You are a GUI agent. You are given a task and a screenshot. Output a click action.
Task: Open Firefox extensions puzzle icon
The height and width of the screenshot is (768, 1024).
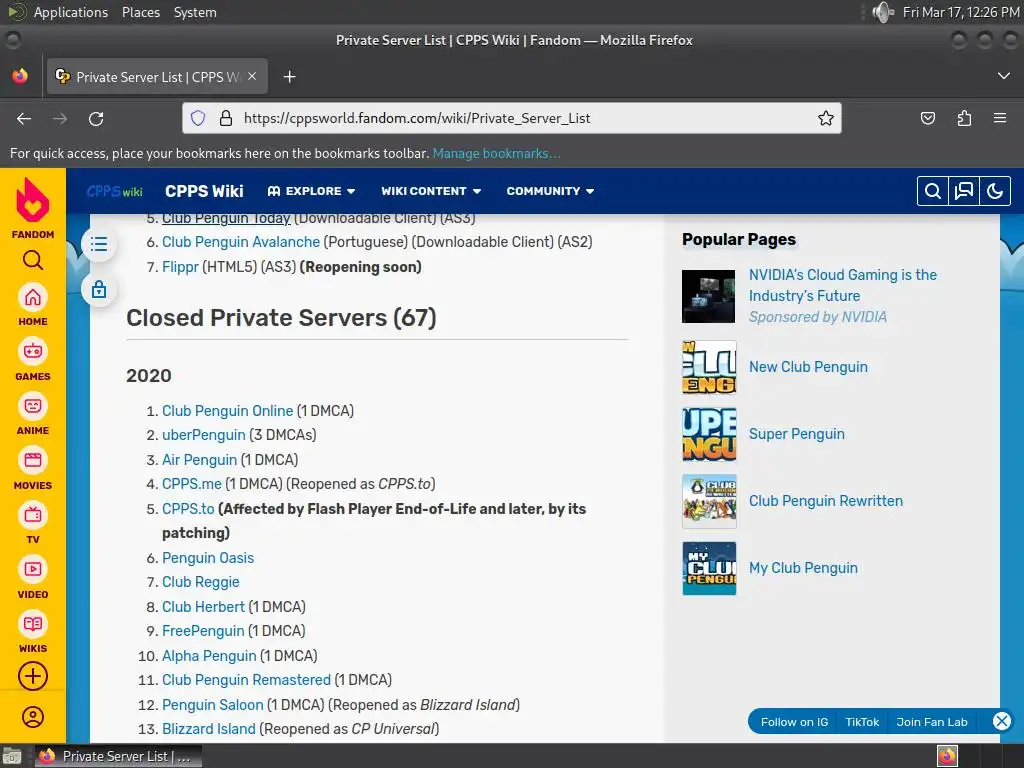[x=964, y=118]
